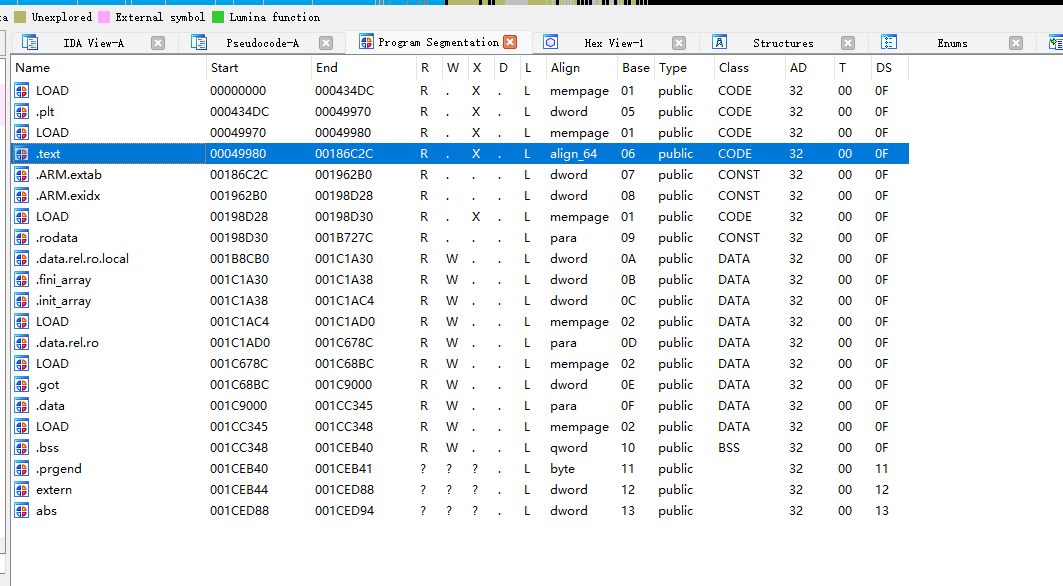This screenshot has width=1063, height=586.
Task: Select the abs segment name
Action: click(x=46, y=511)
